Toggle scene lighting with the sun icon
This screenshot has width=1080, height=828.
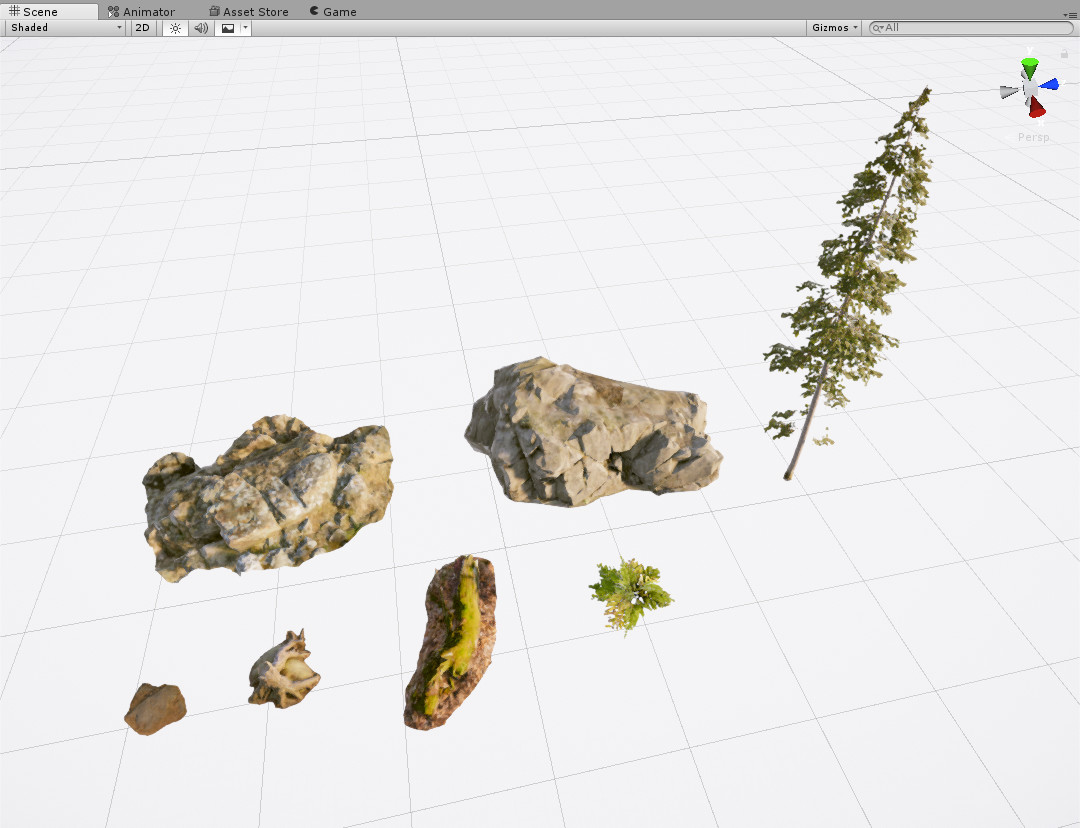(174, 27)
